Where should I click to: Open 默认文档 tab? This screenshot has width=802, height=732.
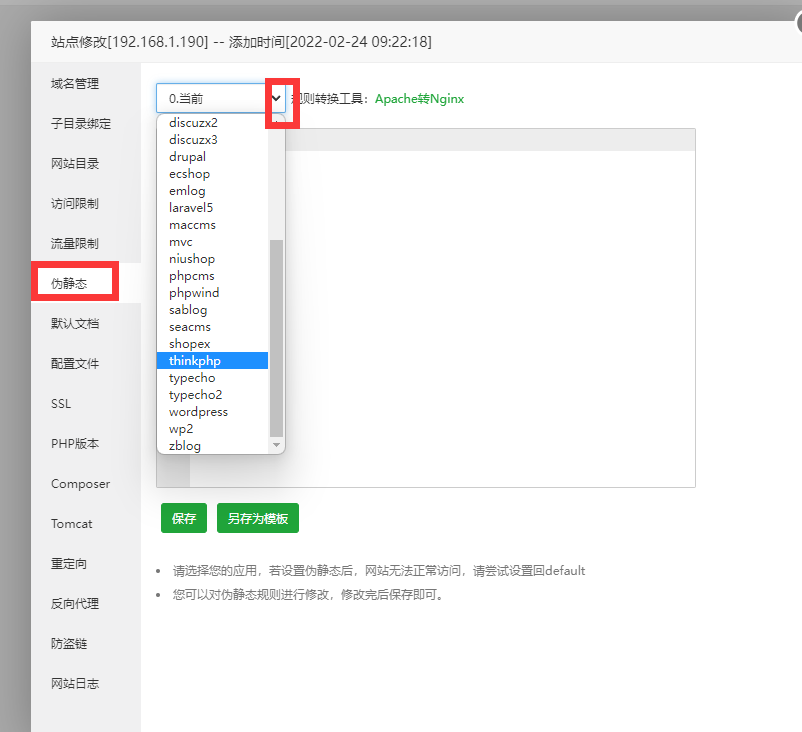pyautogui.click(x=75, y=323)
